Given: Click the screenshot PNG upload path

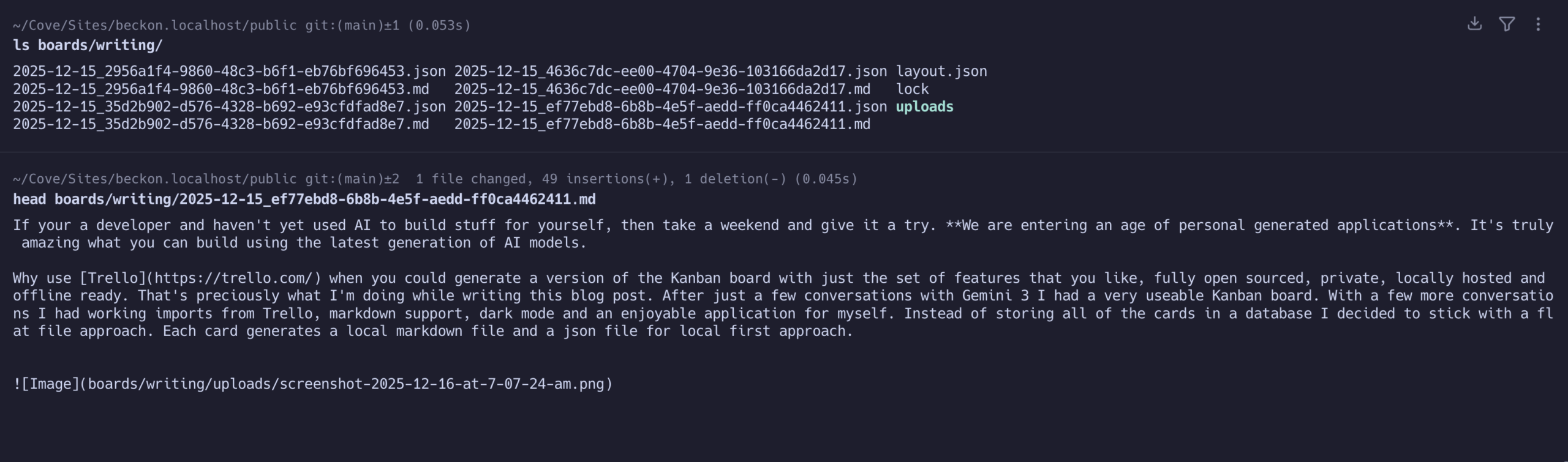Looking at the screenshot, I should pyautogui.click(x=346, y=384).
